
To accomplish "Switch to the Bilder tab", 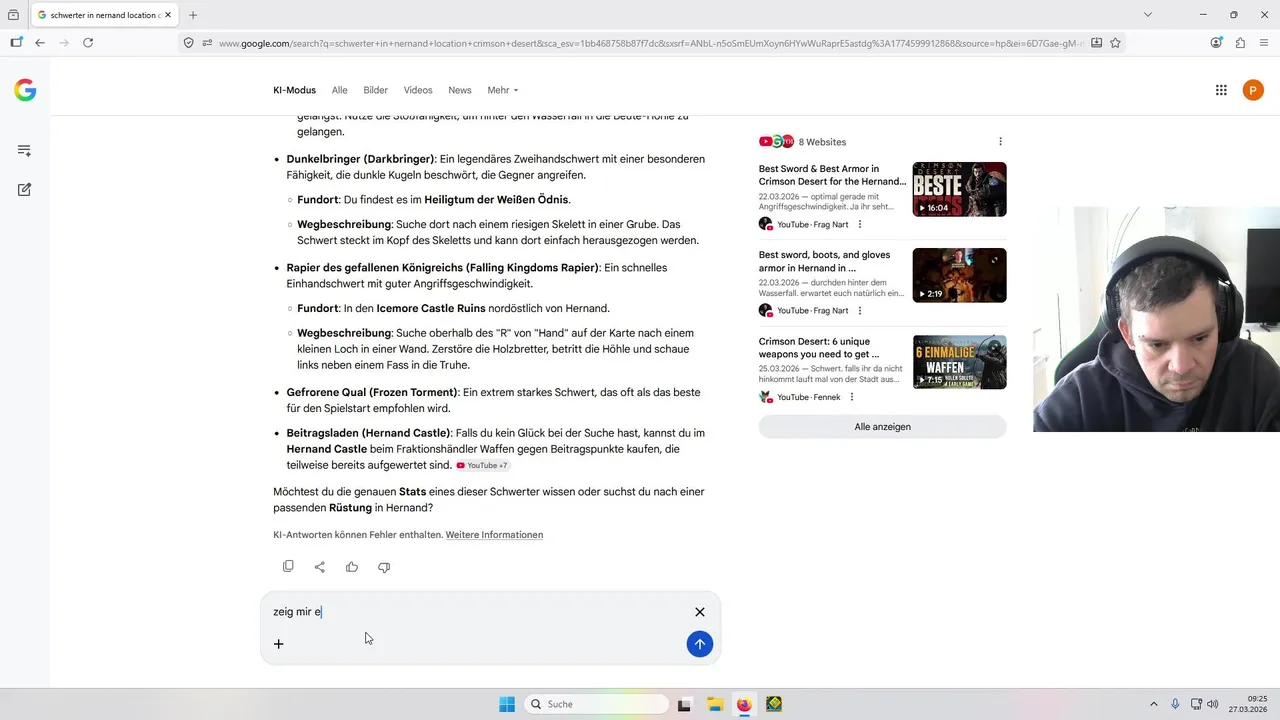I will (376, 90).
